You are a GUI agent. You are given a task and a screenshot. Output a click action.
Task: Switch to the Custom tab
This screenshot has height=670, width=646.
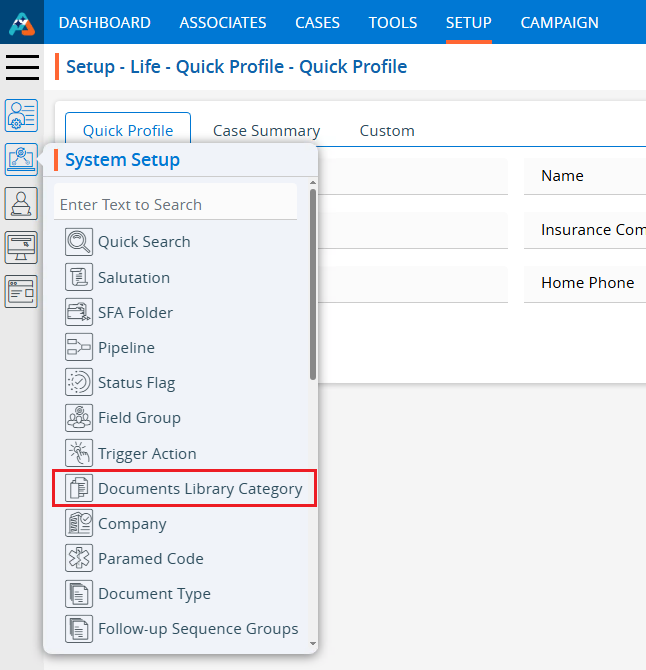point(387,130)
